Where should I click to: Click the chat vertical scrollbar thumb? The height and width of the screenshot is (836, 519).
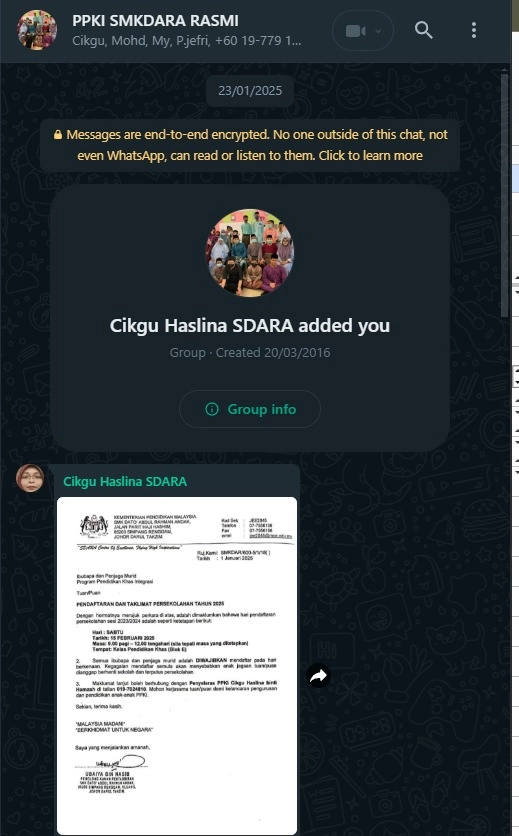pyautogui.click(x=505, y=195)
